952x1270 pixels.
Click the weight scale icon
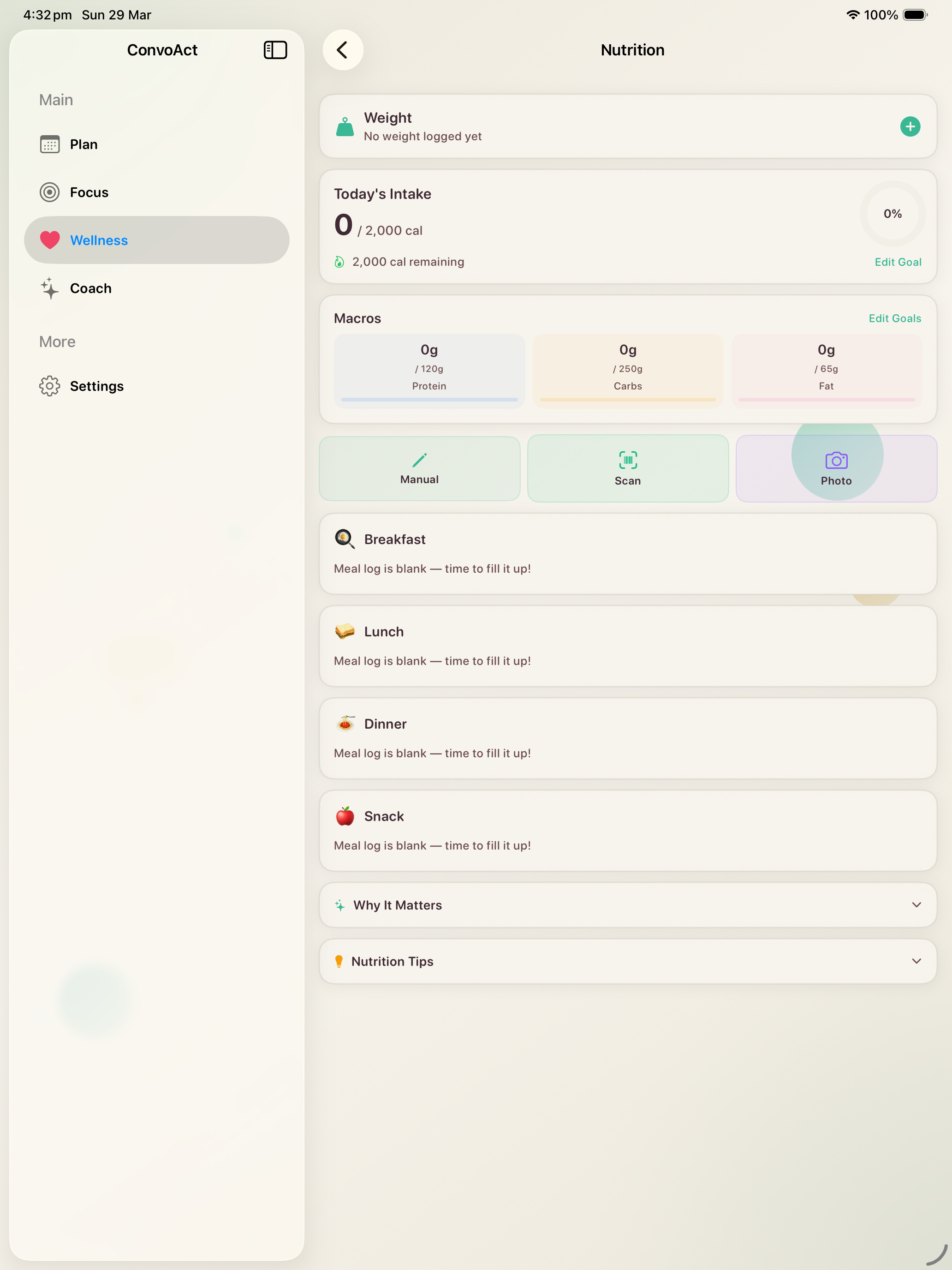pyautogui.click(x=344, y=126)
